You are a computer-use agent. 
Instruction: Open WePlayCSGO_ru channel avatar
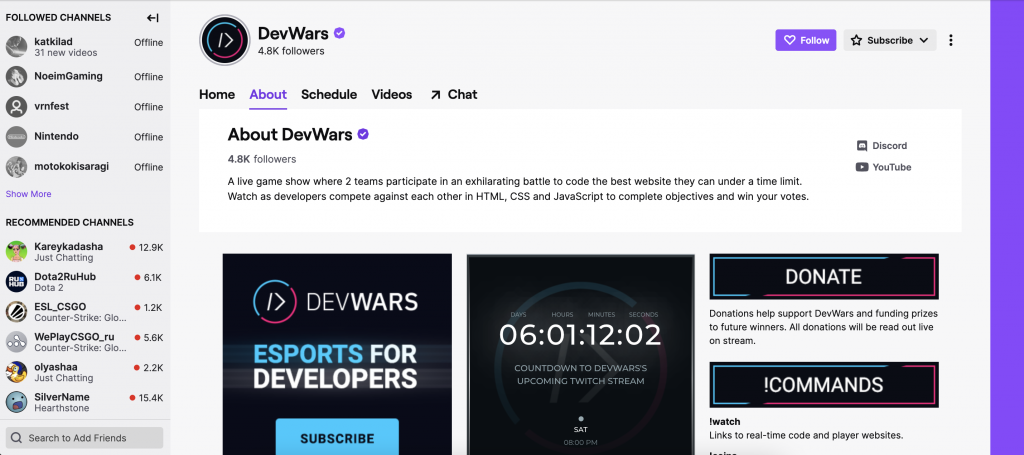16,341
